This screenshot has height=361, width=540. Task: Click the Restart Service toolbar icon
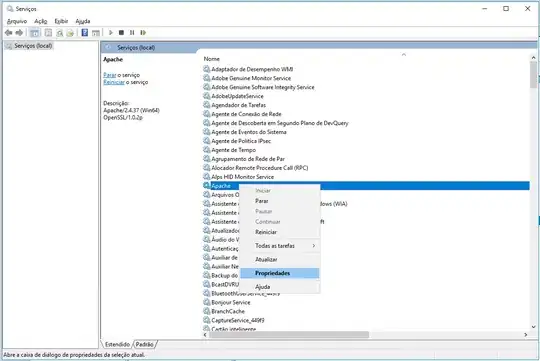[x=143, y=32]
